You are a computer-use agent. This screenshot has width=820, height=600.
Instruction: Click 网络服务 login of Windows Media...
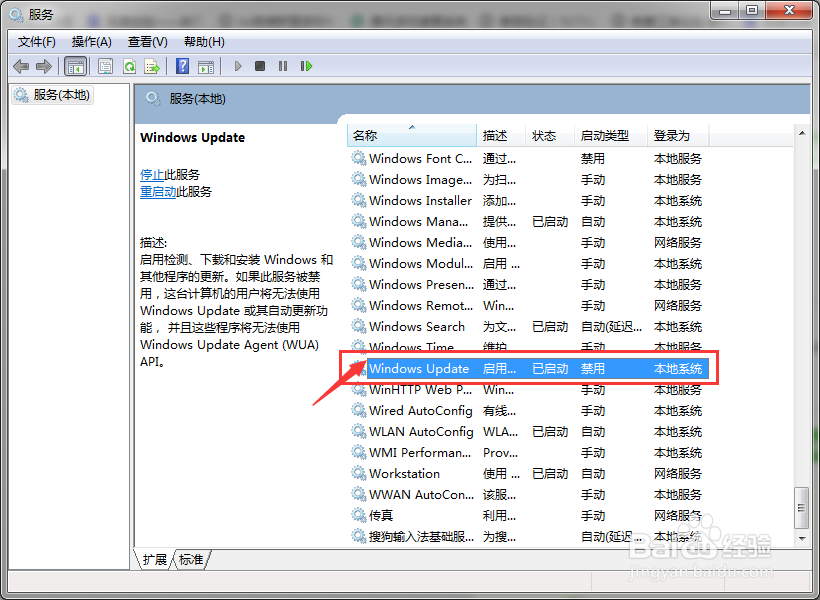678,243
